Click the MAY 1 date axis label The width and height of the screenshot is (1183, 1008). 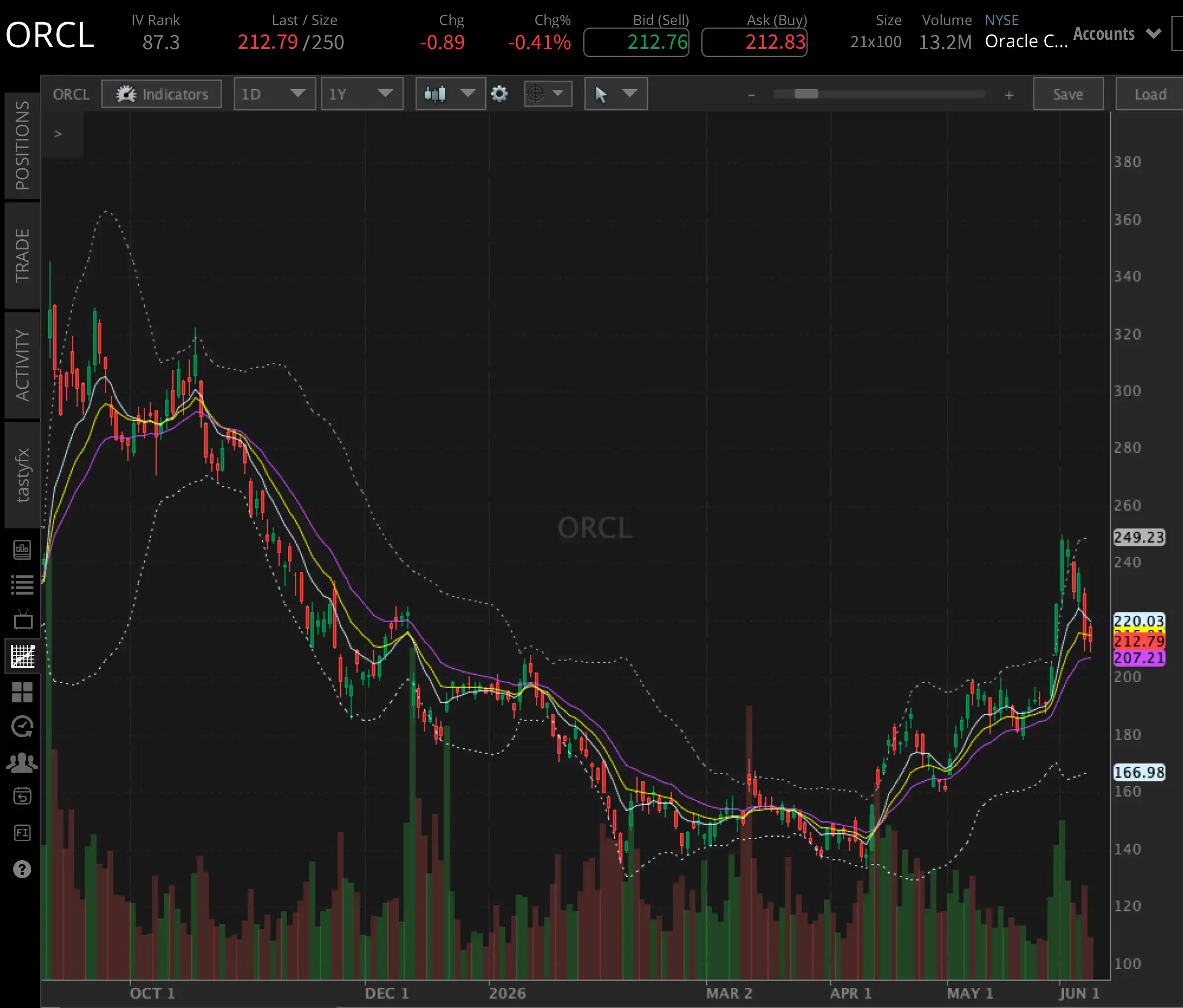970,993
